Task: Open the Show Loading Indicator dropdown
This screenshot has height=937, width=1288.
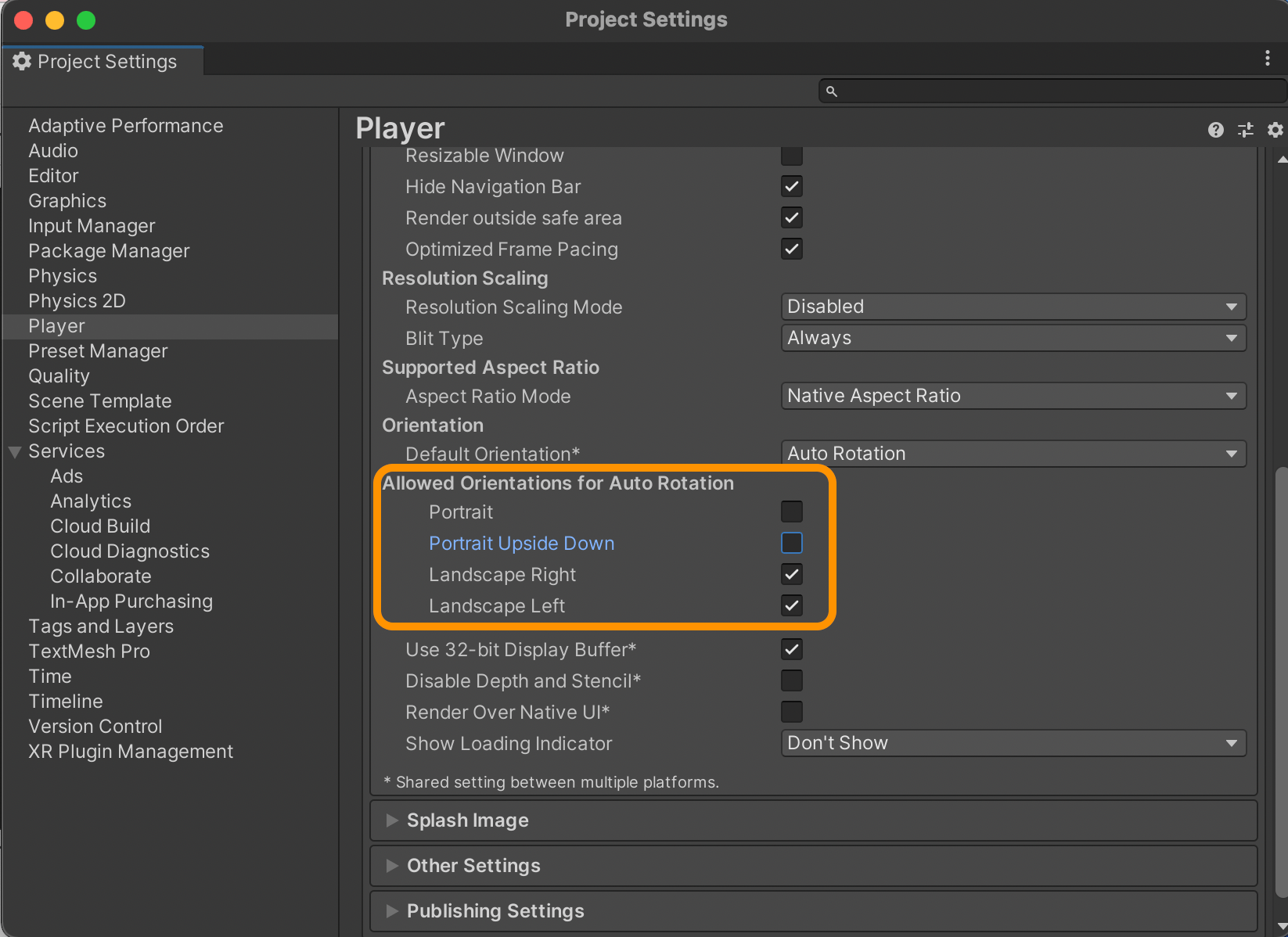Action: click(x=1013, y=743)
